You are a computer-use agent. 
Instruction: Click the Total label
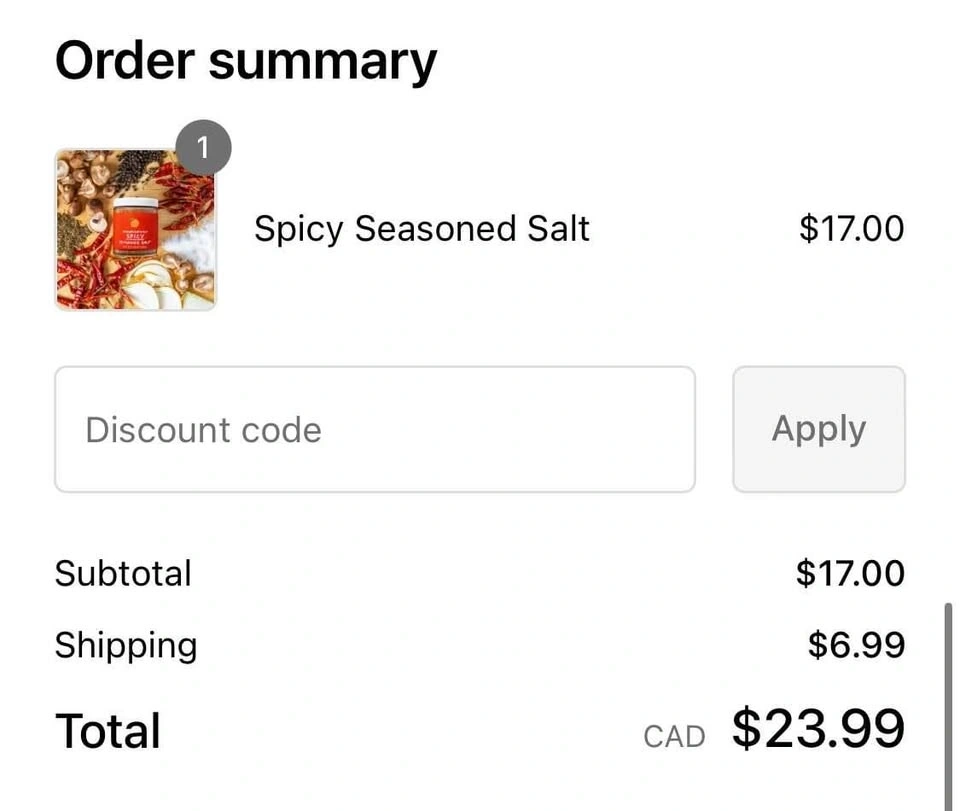click(107, 730)
